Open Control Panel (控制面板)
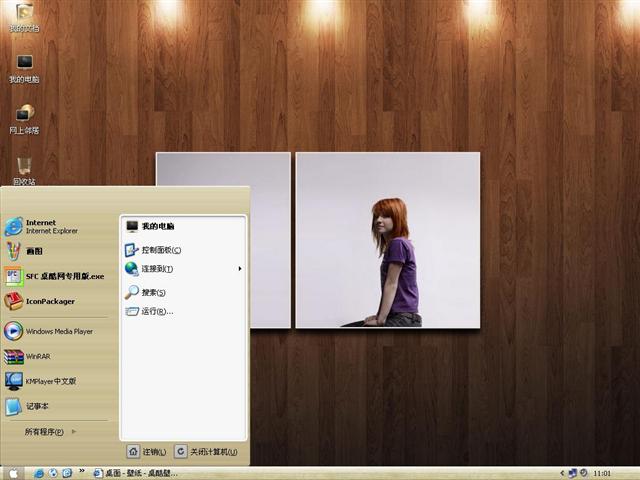Image resolution: width=640 pixels, height=480 pixels. [x=153, y=250]
